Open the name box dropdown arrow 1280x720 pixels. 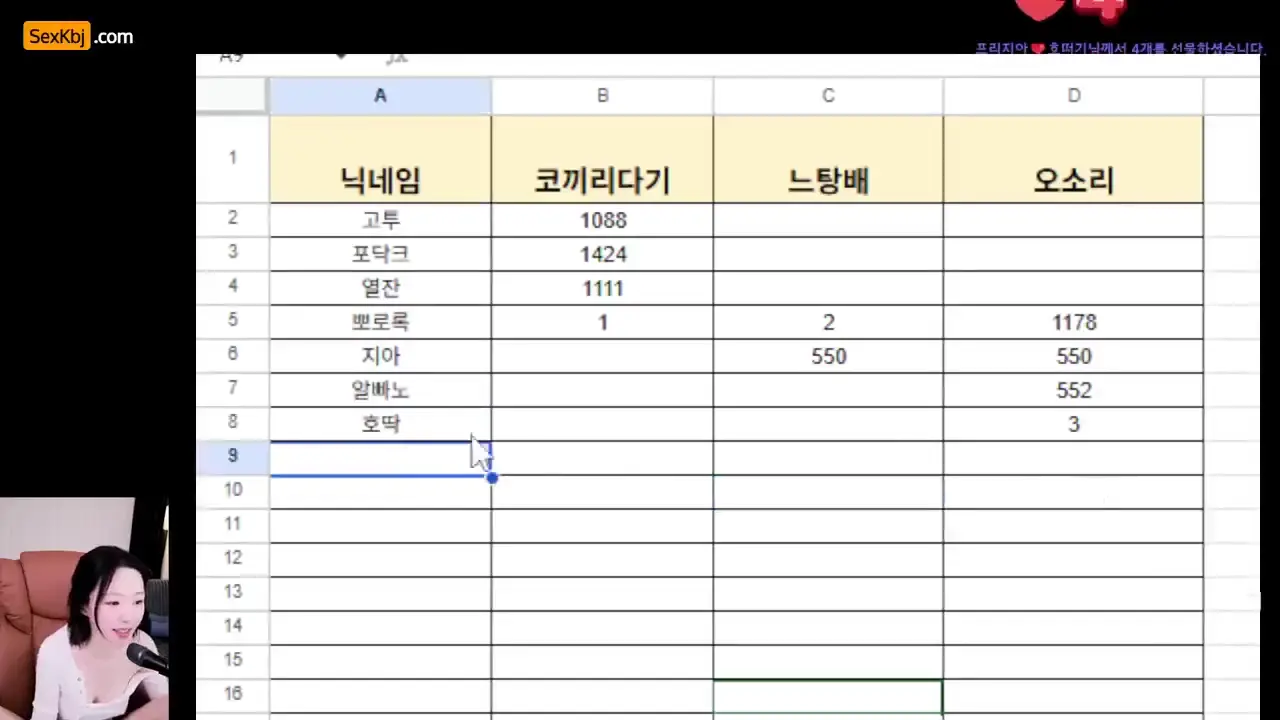pos(341,58)
